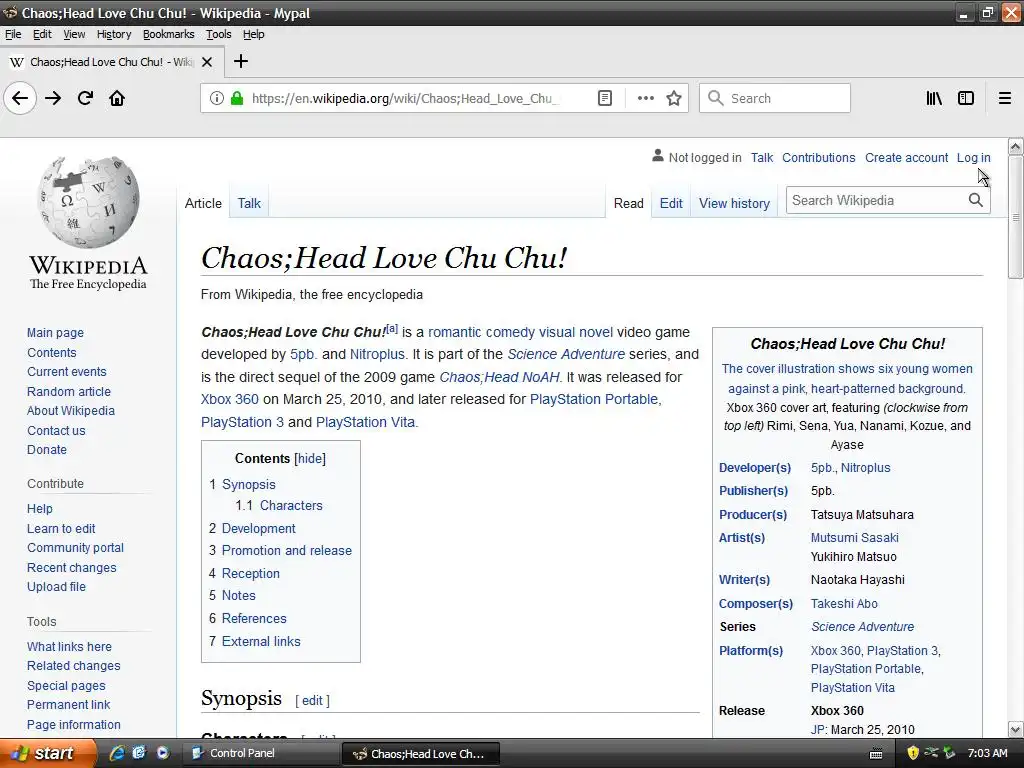Open Recent changes sidebar link
Image resolution: width=1024 pixels, height=768 pixels.
tap(71, 568)
